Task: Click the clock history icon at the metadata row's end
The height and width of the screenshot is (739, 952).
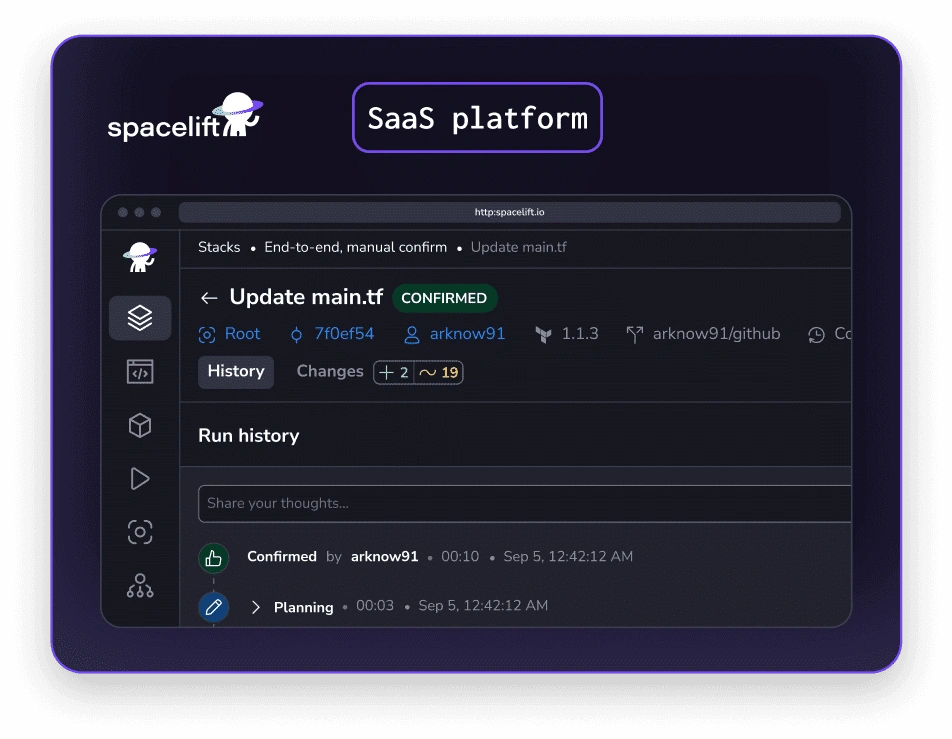Action: (x=816, y=335)
